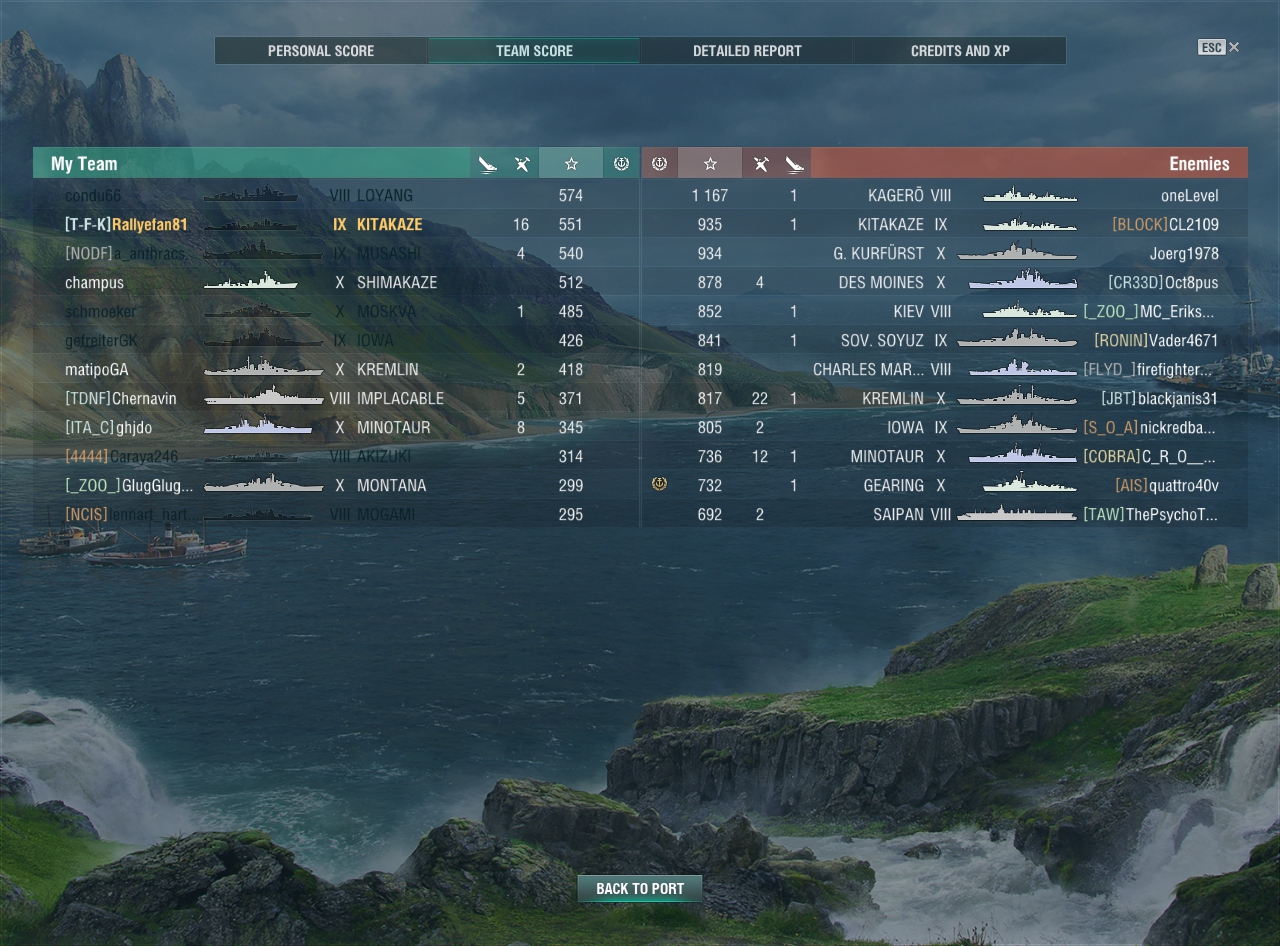Click the Enemies plane kills column icon

click(x=795, y=164)
